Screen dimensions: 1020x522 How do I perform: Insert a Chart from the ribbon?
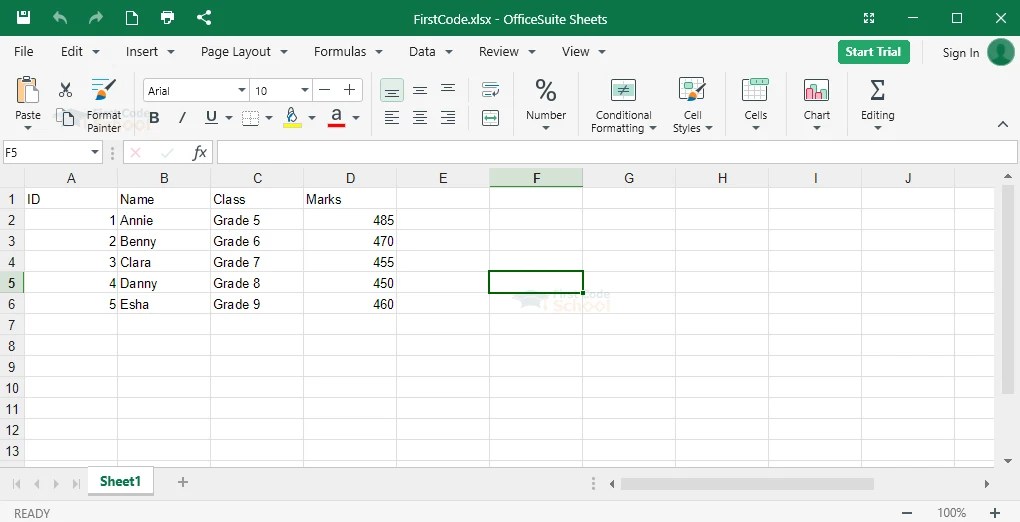816,104
